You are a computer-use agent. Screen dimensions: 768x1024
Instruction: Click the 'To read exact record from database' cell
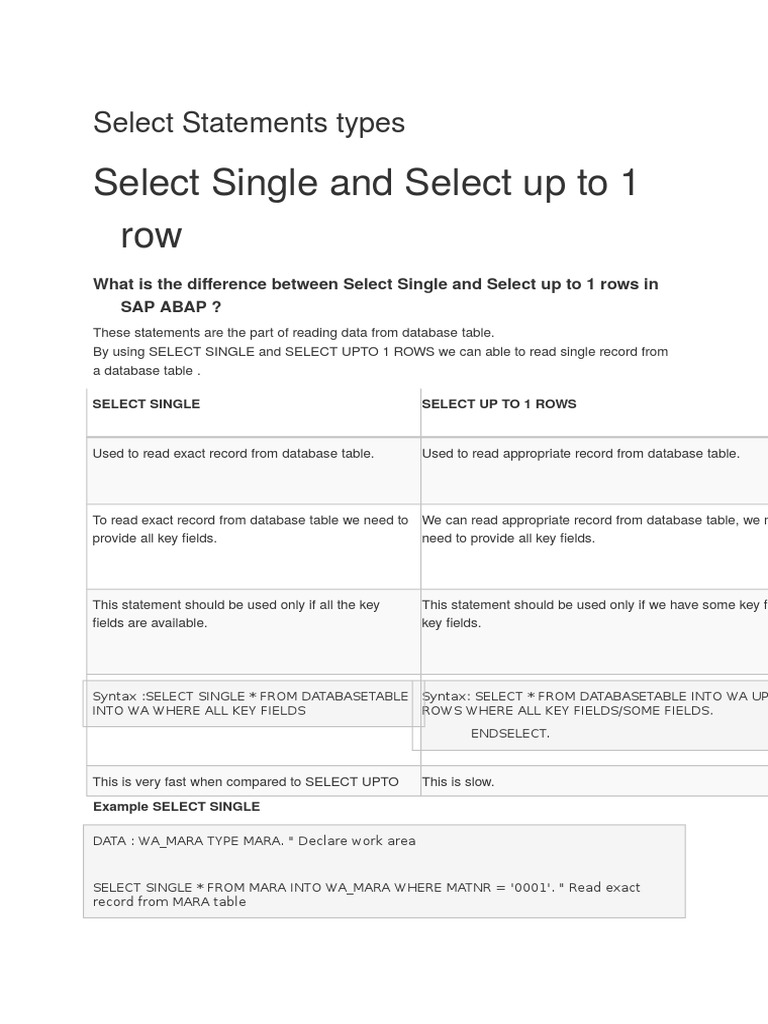250,529
